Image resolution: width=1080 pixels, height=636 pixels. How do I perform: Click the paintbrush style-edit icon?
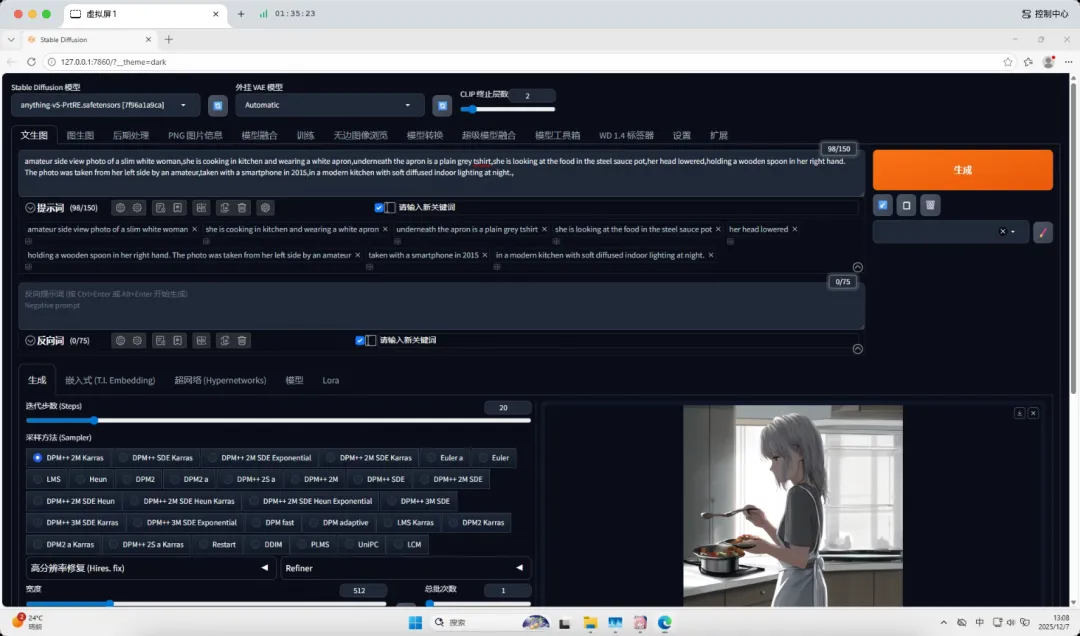coord(1043,232)
